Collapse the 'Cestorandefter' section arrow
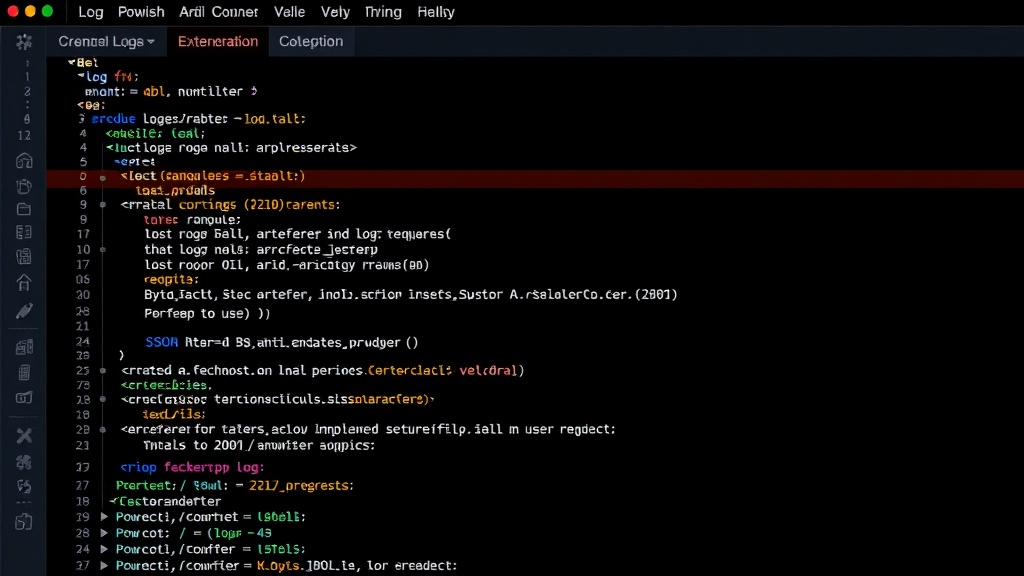Image resolution: width=1024 pixels, height=576 pixels. pos(114,501)
